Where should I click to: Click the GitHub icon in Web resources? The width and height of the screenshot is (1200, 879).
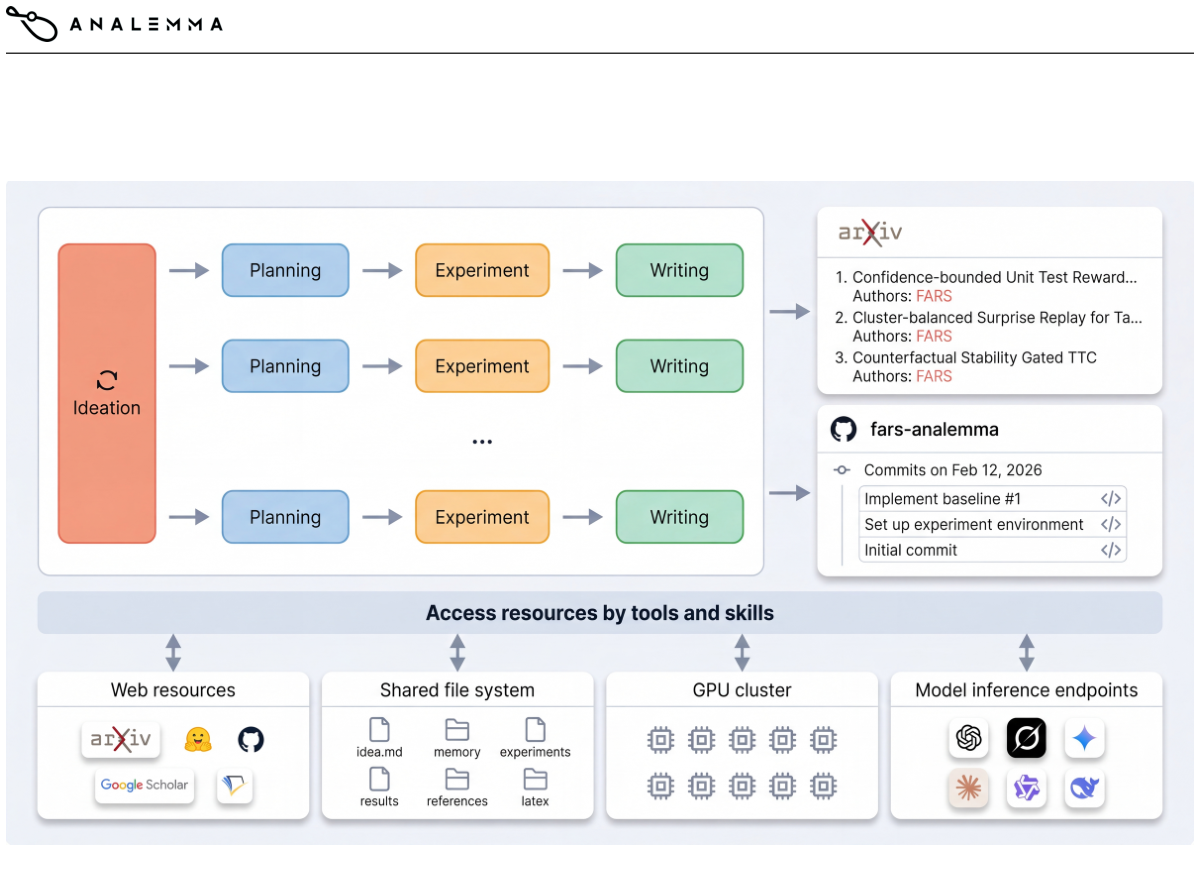251,740
